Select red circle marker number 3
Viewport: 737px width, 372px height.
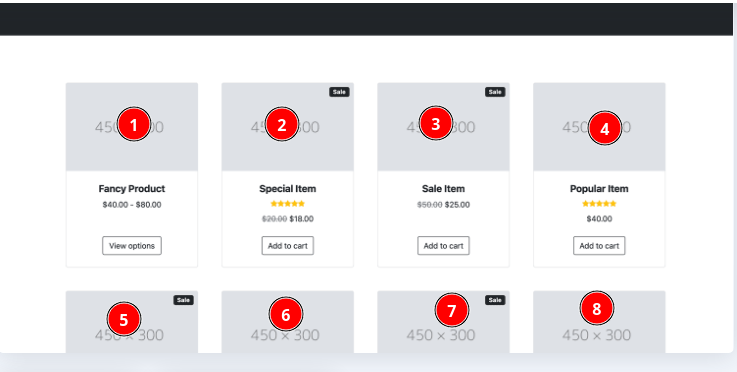click(x=436, y=123)
